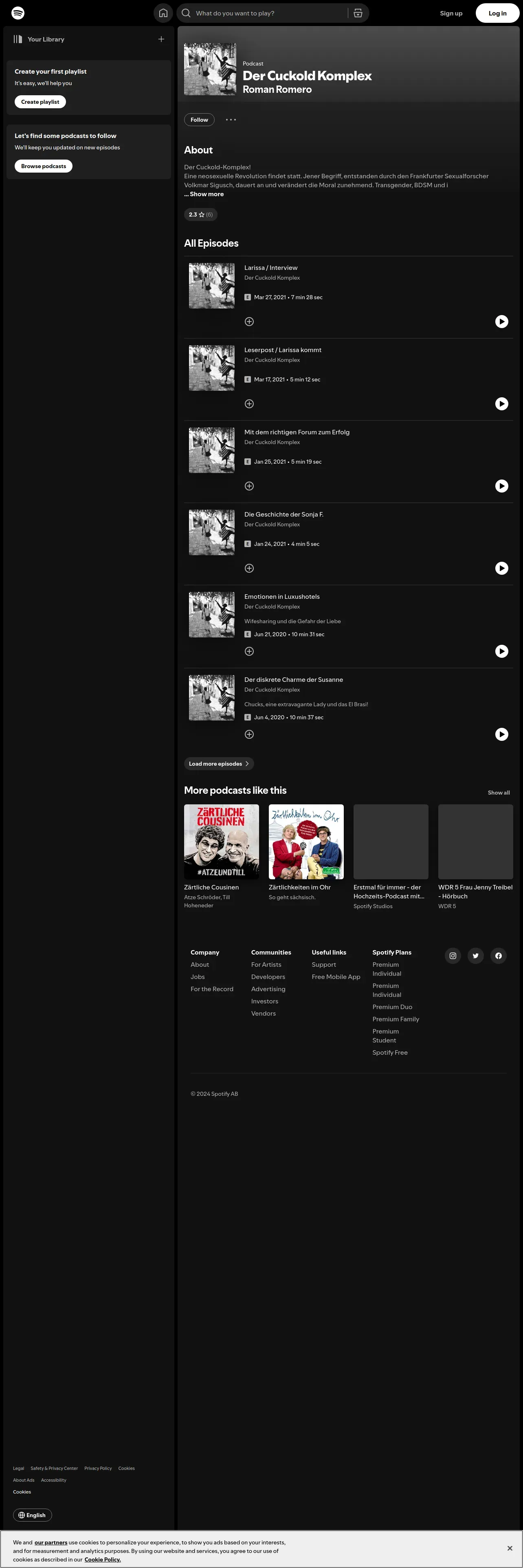Open Spotify Twitter page icon
The image size is (523, 1568).
pyautogui.click(x=475, y=956)
